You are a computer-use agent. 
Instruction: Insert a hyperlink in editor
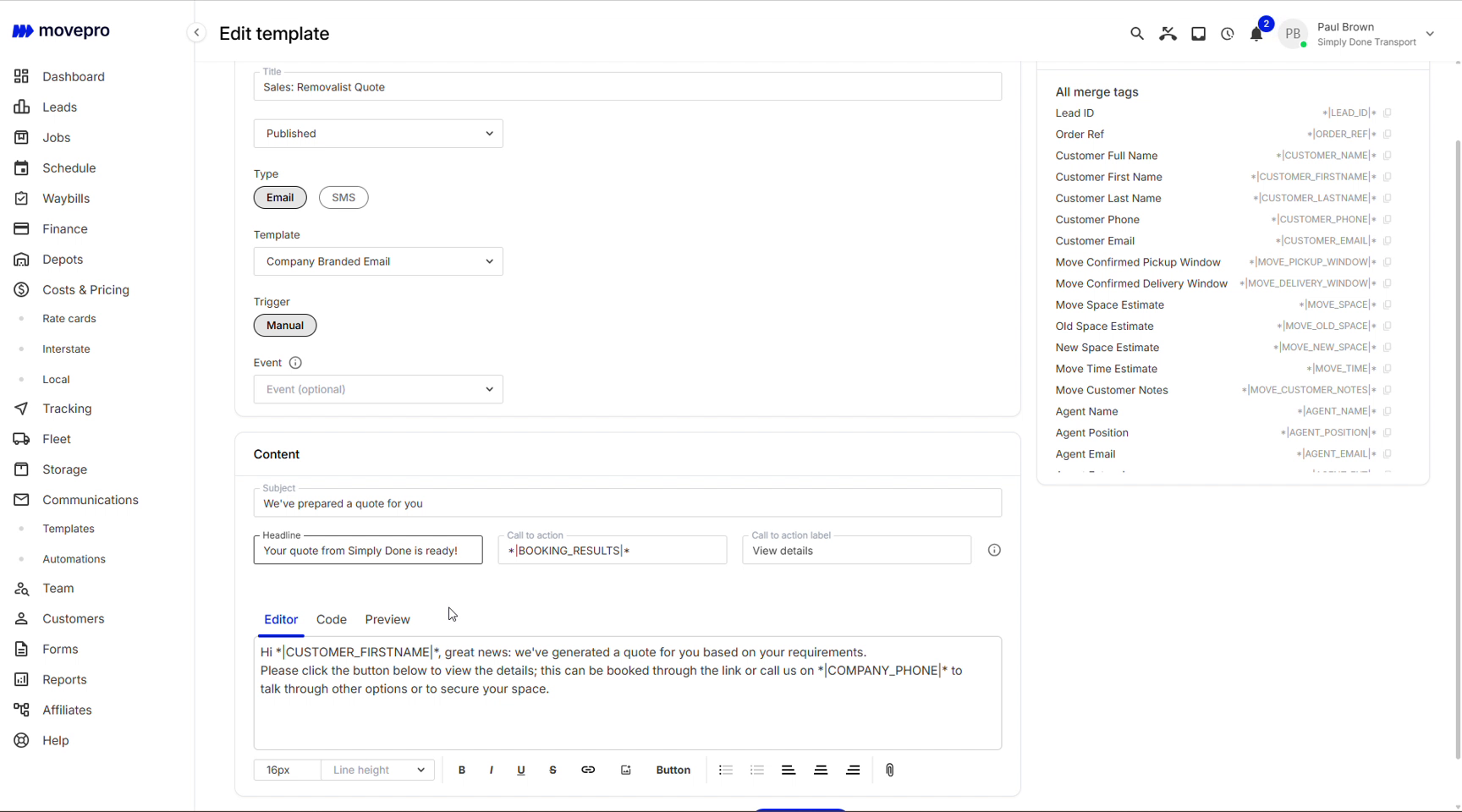pos(588,770)
